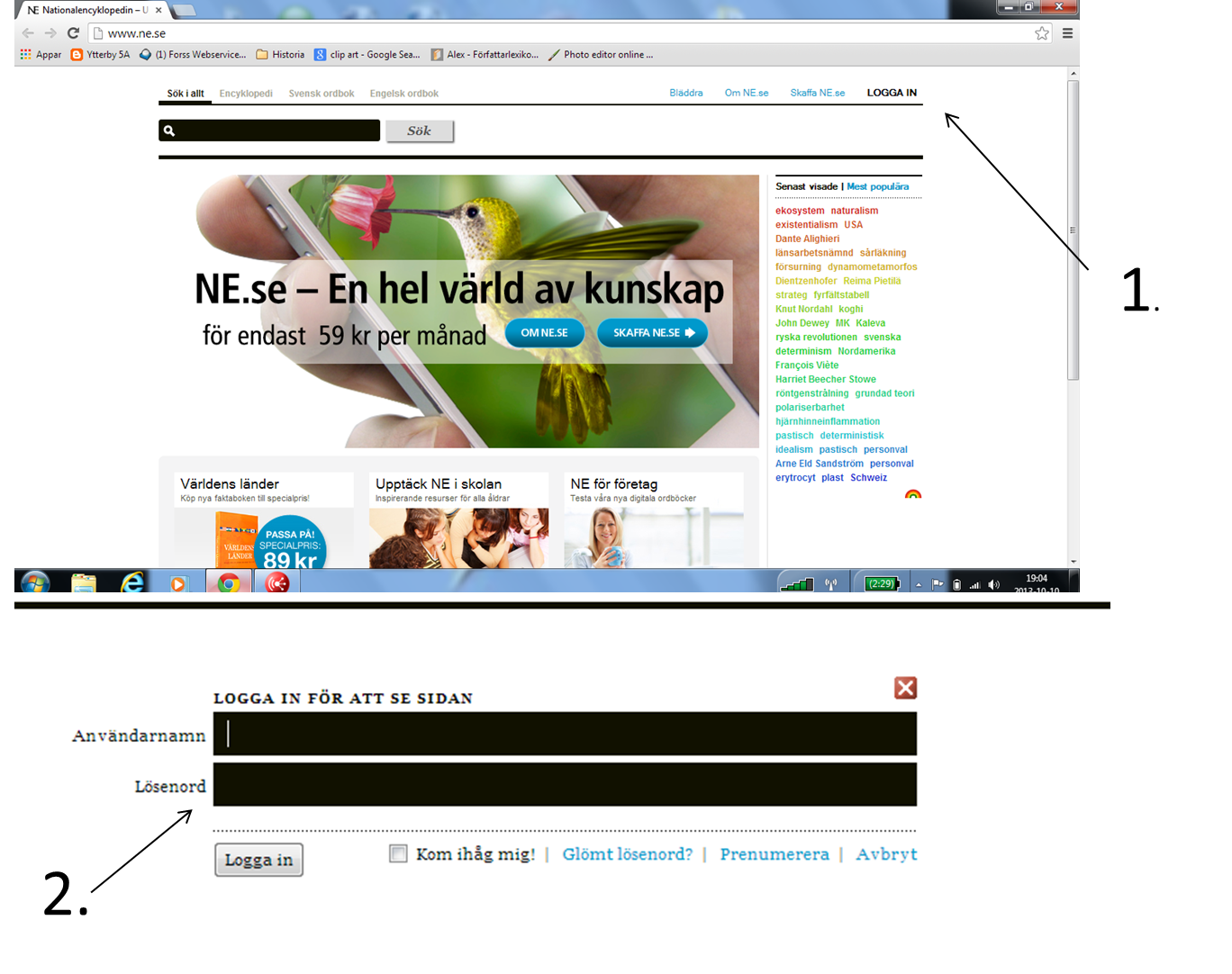Open the John Dewey entry
Viewport: 1232px width, 974px height.
pyautogui.click(x=802, y=323)
